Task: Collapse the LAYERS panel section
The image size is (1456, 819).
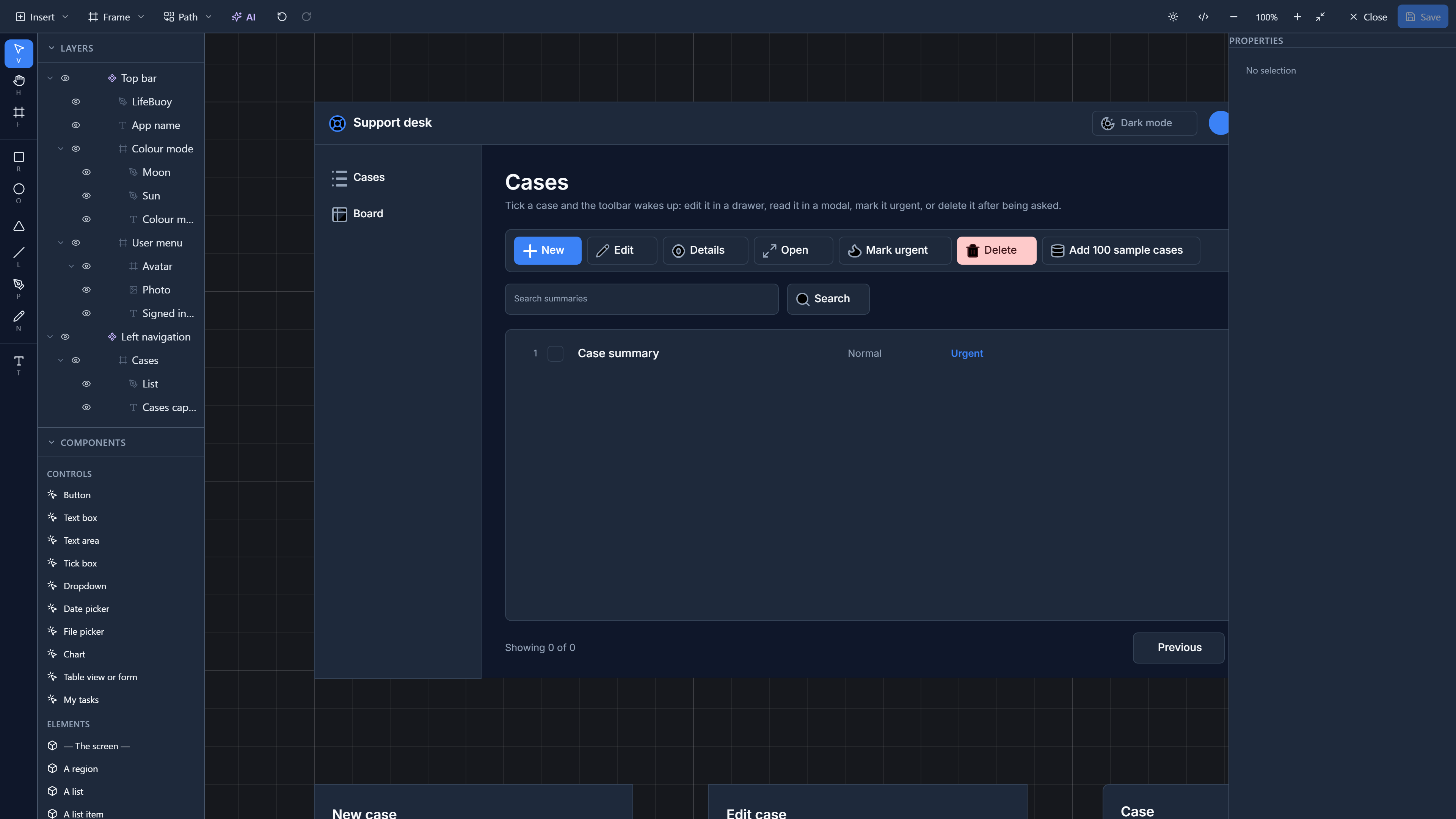Action: pyautogui.click(x=52, y=48)
